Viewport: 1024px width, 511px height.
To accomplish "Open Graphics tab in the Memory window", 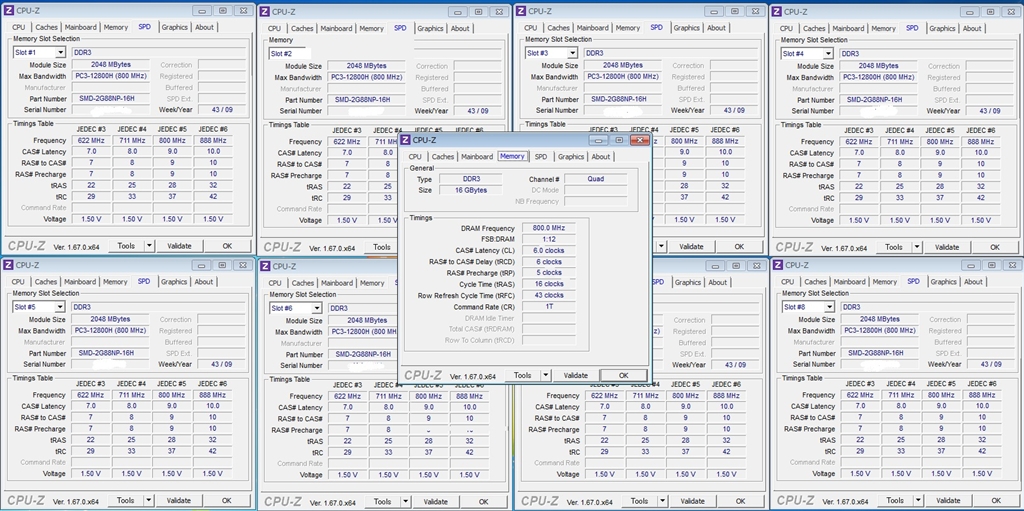I will 571,157.
